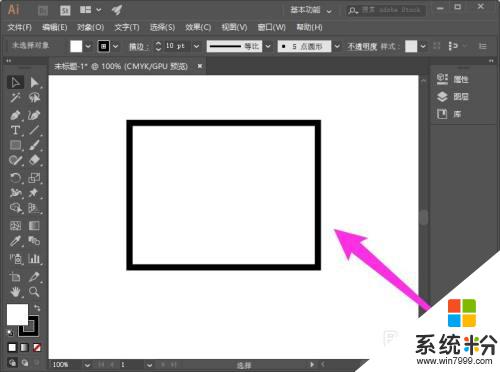
Task: Set paint mode to None
Action: coord(37,348)
